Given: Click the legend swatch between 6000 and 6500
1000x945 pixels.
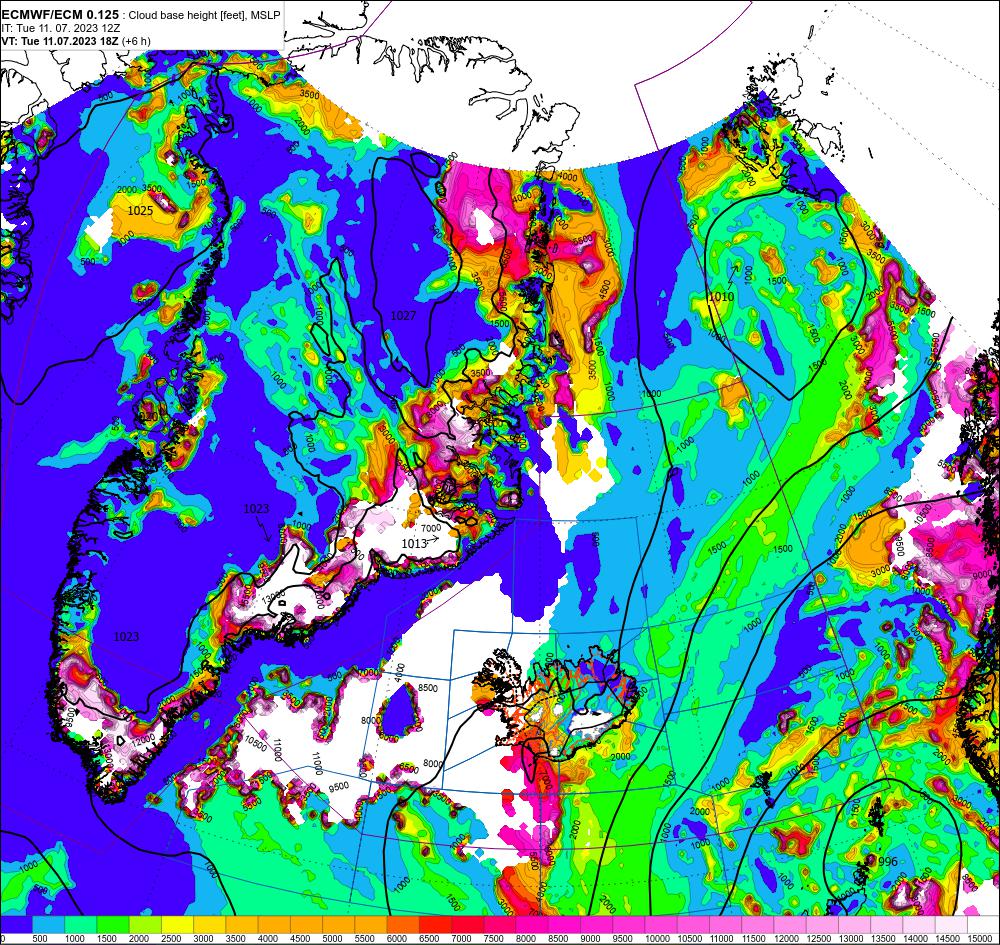Looking at the screenshot, I should [x=403, y=925].
